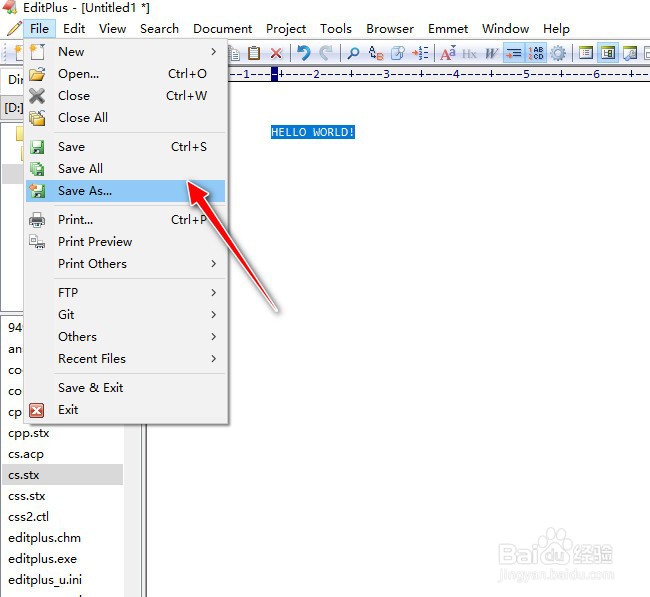Open the Document menu

click(x=223, y=29)
